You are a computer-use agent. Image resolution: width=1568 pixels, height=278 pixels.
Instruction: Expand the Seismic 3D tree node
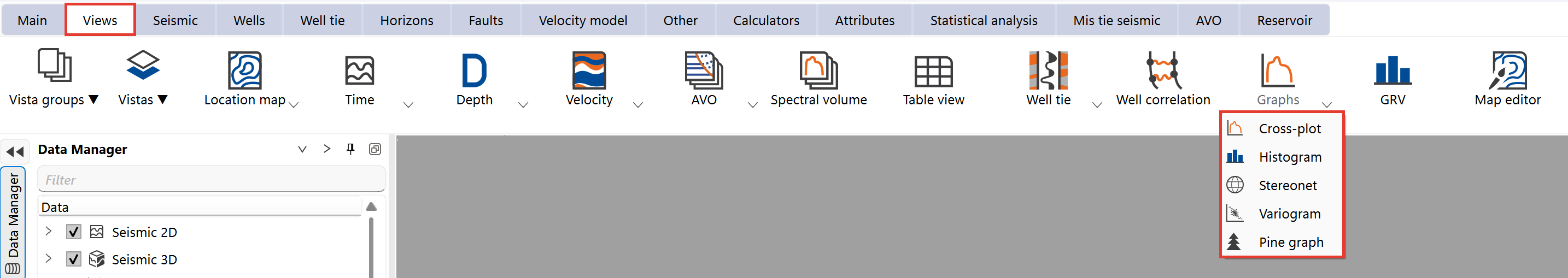pos(49,258)
